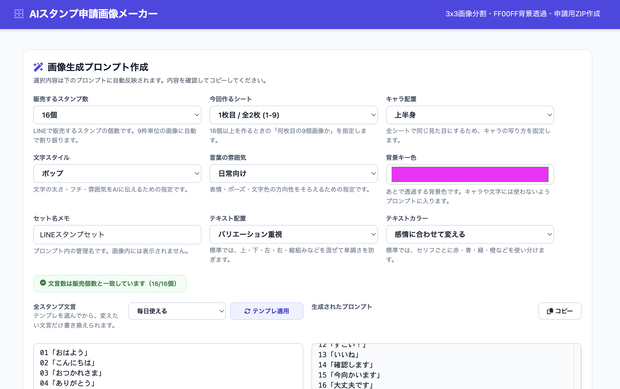This screenshot has height=389, width=620.
Task: Click the magenta 背景キー色 color swatch
Action: click(470, 174)
